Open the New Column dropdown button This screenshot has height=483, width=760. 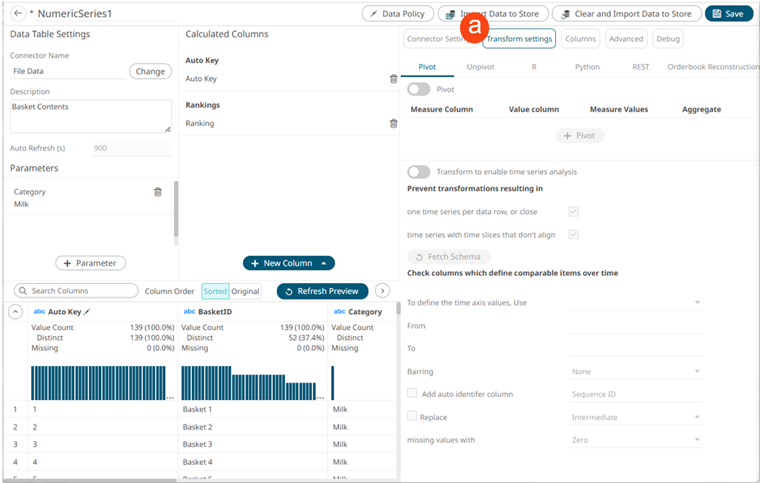coord(288,263)
